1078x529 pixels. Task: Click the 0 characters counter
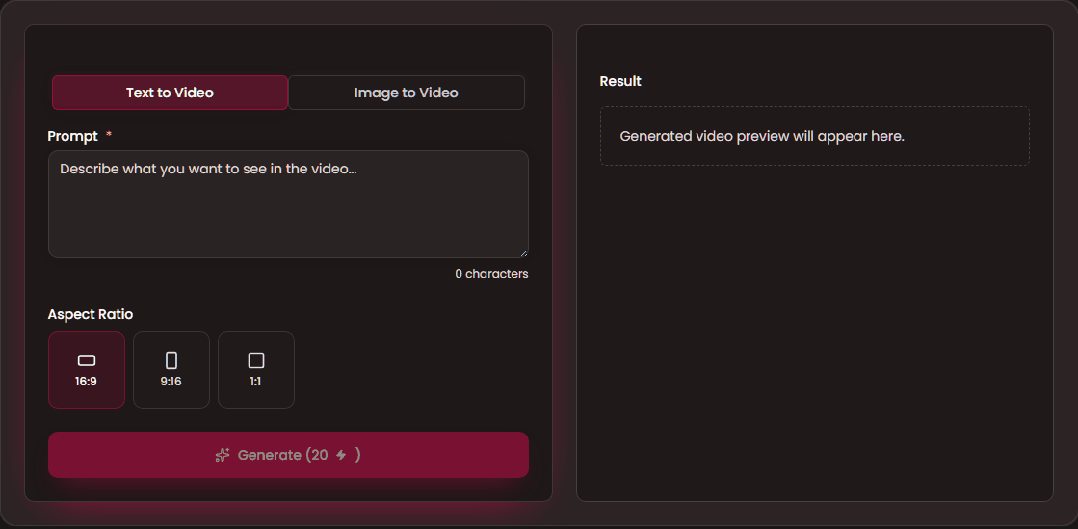491,274
